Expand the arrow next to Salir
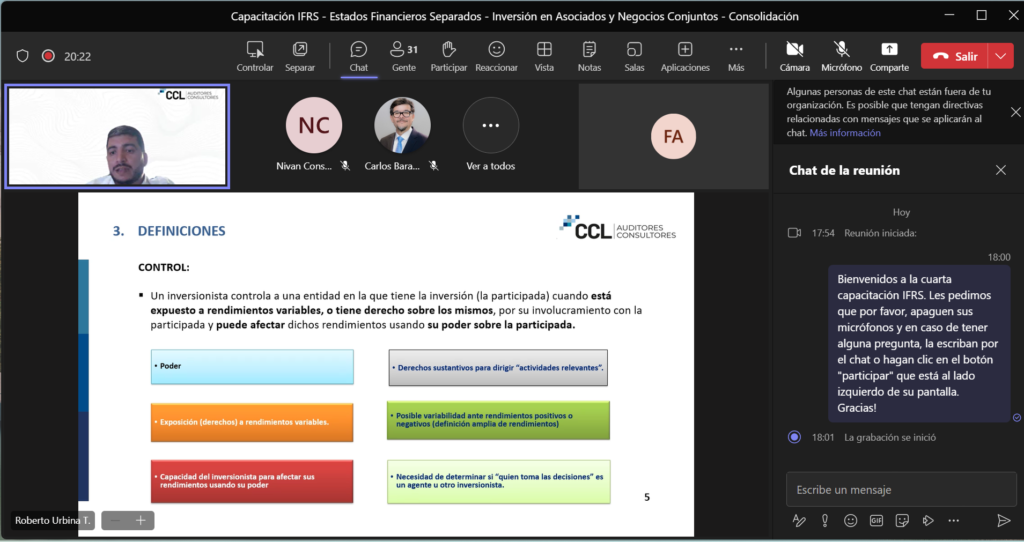Image resolution: width=1024 pixels, height=542 pixels. (x=1001, y=56)
